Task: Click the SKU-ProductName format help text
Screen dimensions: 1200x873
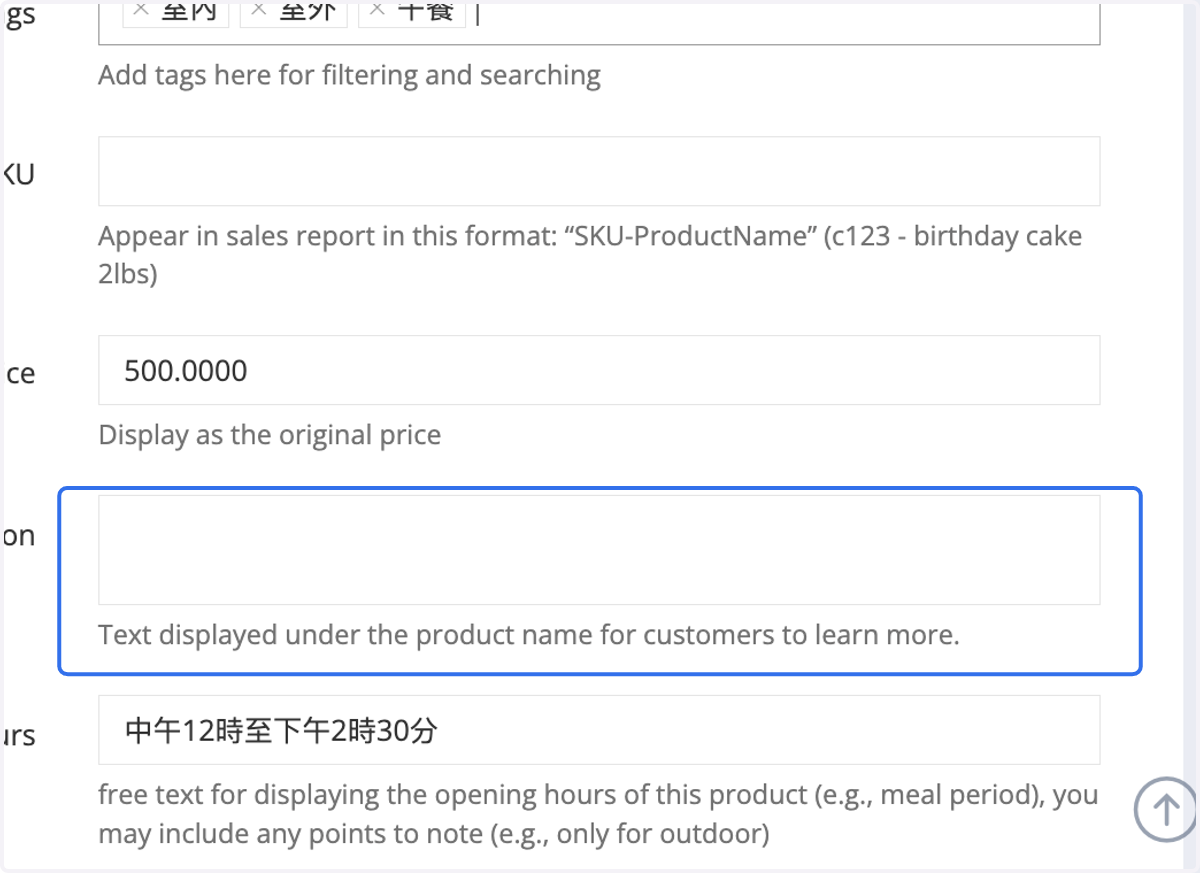Action: [x=590, y=255]
